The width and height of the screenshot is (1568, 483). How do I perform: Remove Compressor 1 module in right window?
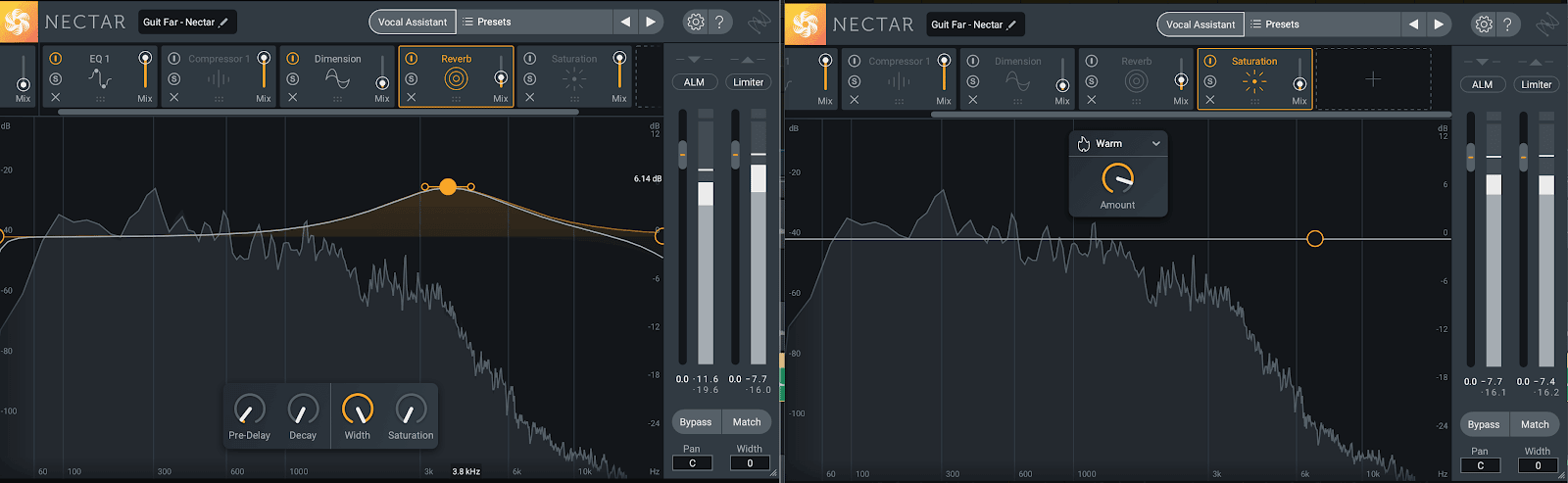(855, 100)
